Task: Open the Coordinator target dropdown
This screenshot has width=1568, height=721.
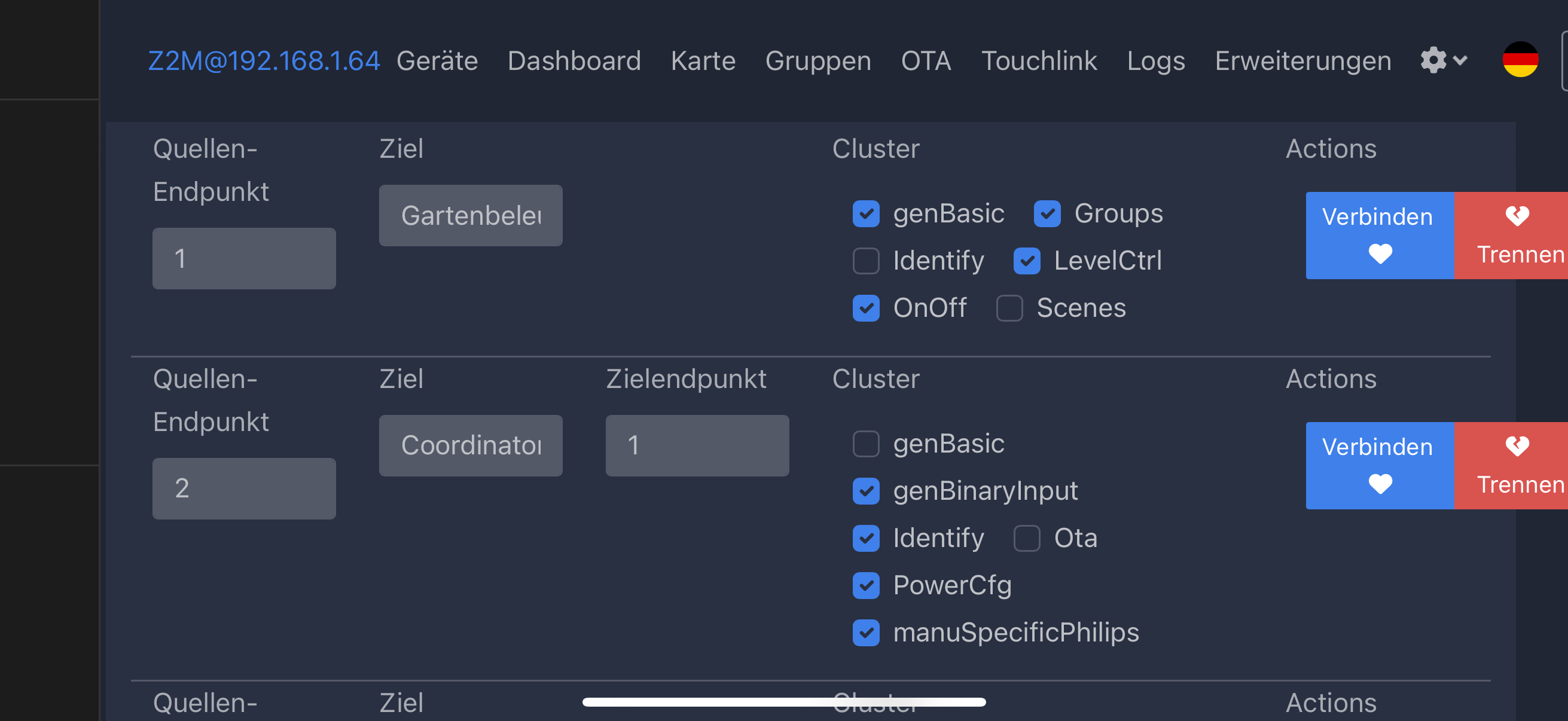Action: (471, 445)
